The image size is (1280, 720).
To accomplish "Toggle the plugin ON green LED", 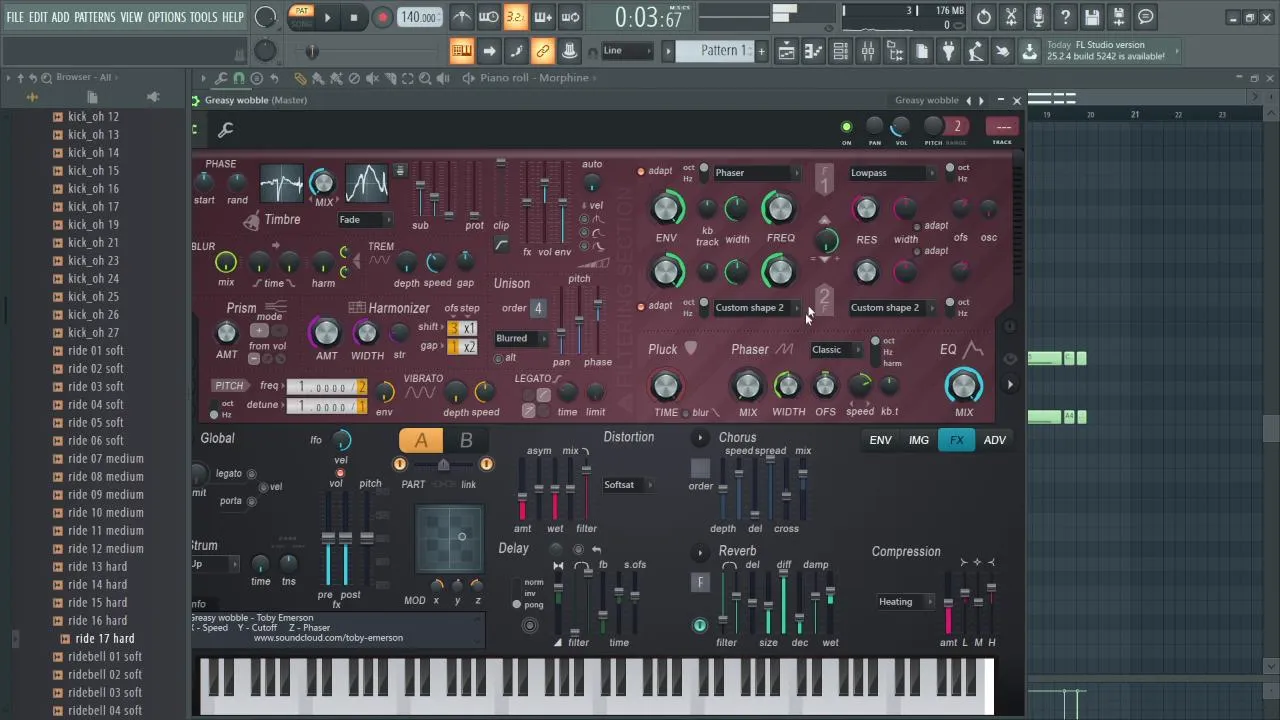I will tap(846, 127).
